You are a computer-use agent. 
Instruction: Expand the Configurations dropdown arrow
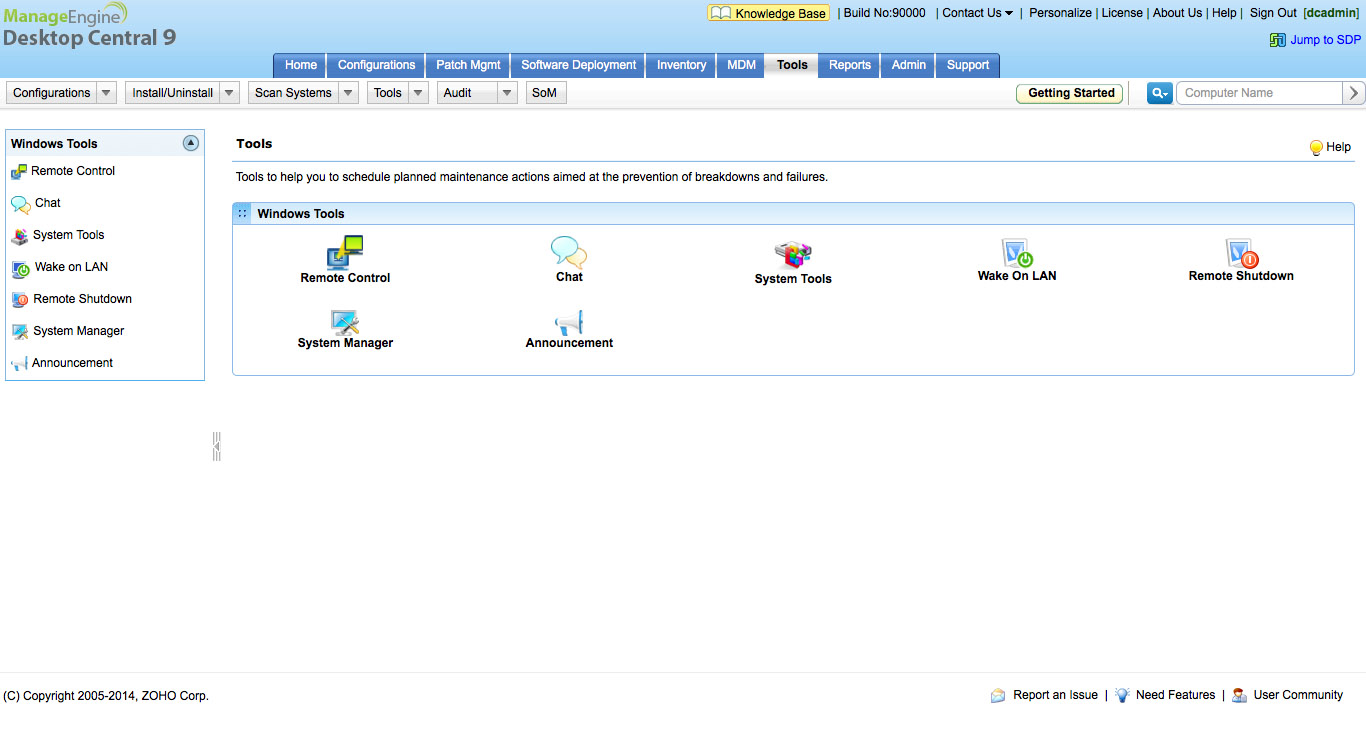pyautogui.click(x=107, y=93)
